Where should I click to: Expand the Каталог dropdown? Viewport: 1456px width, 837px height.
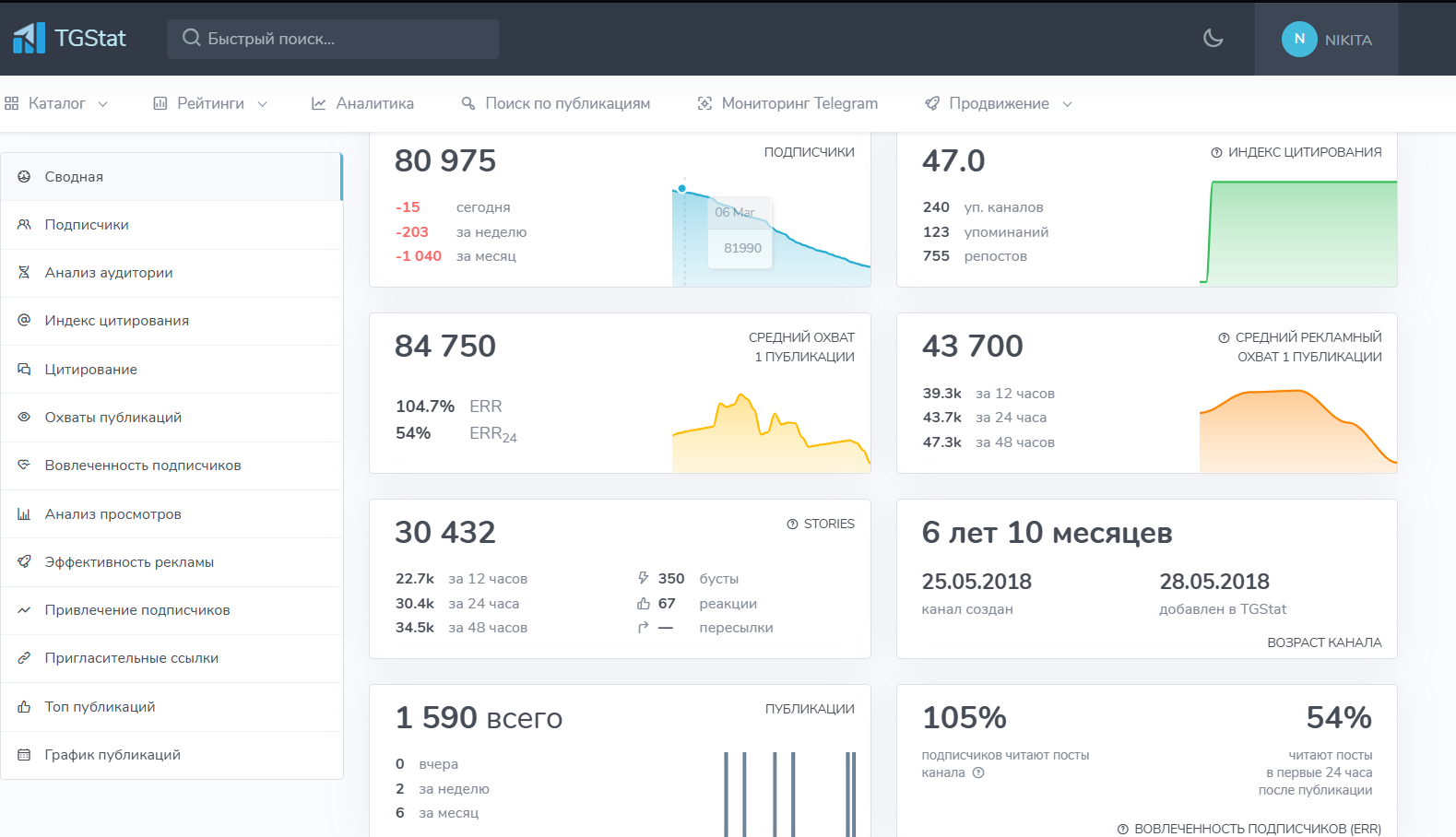coord(56,103)
